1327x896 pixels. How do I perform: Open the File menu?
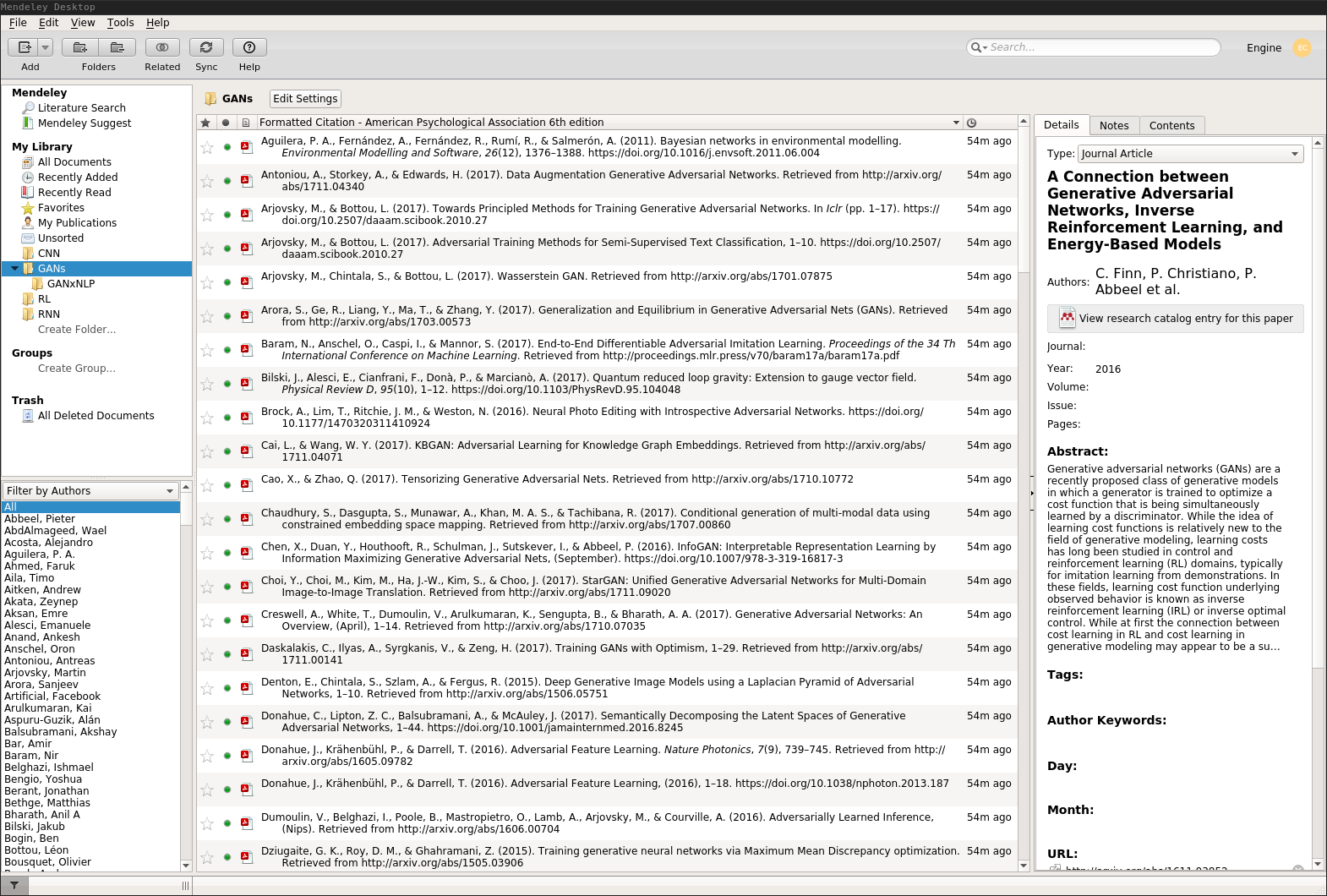[18, 23]
